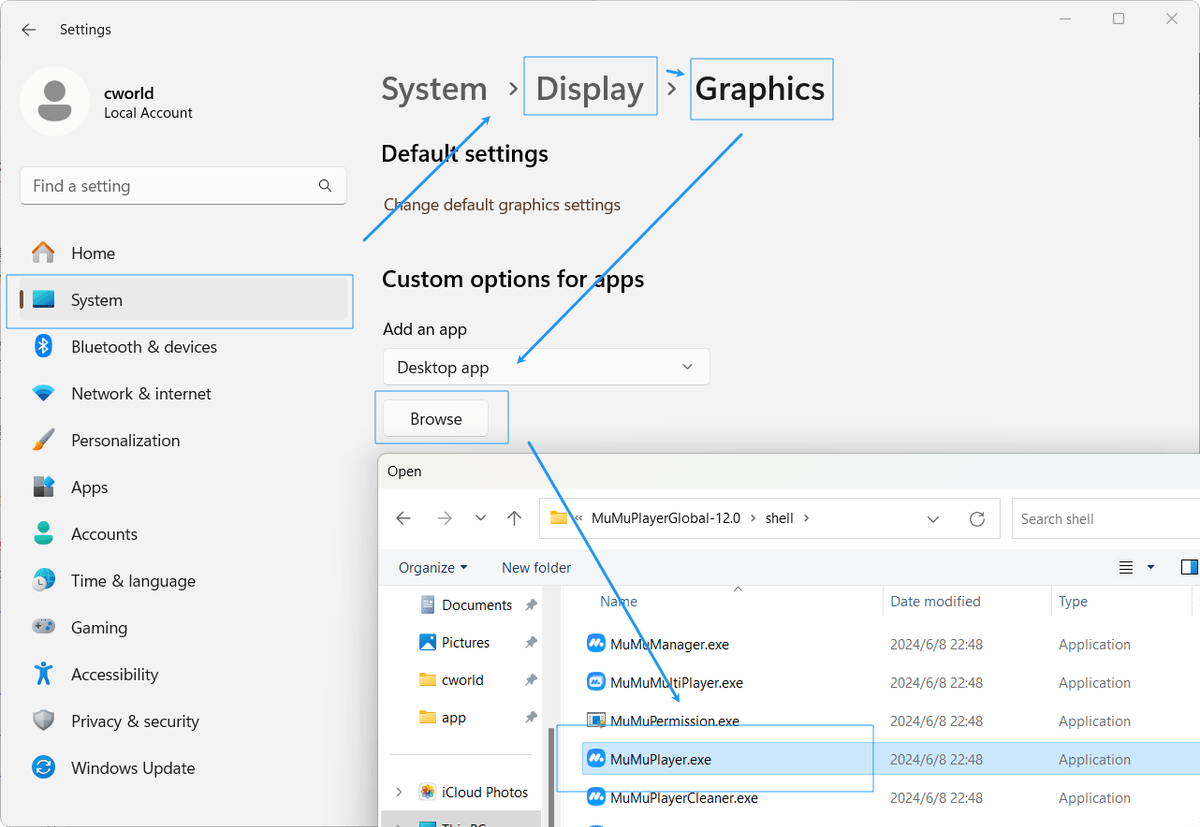
Task: Select the Accessibility icon in sidebar
Action: click(x=44, y=674)
